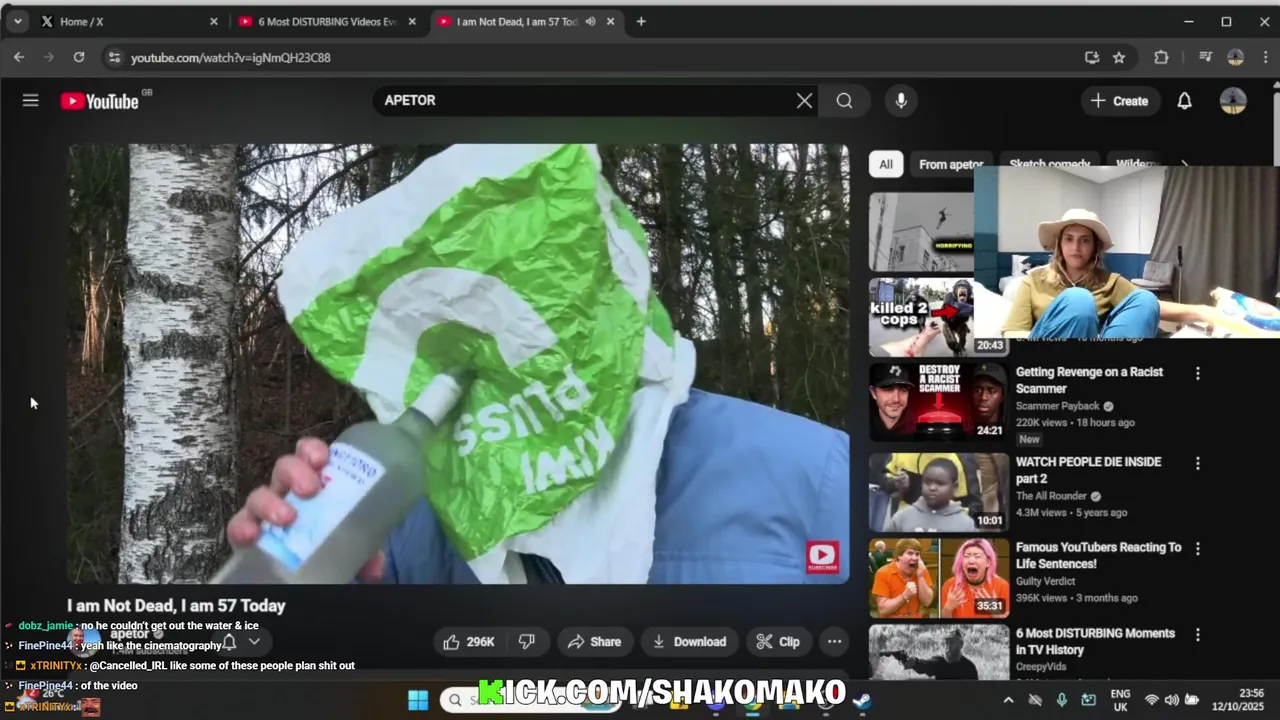Select the I am Not Dead tab
Viewport: 1280px width, 720px height.
tap(526, 21)
